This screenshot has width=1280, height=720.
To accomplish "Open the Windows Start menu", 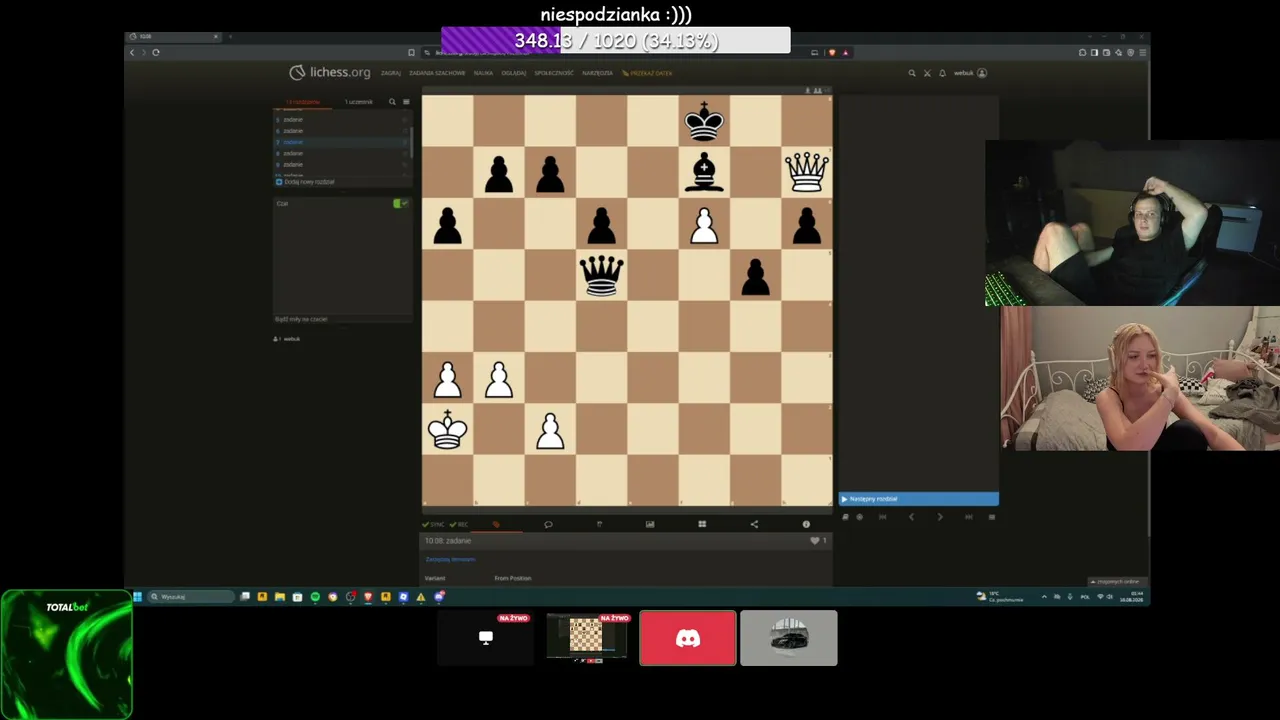I will [x=137, y=597].
